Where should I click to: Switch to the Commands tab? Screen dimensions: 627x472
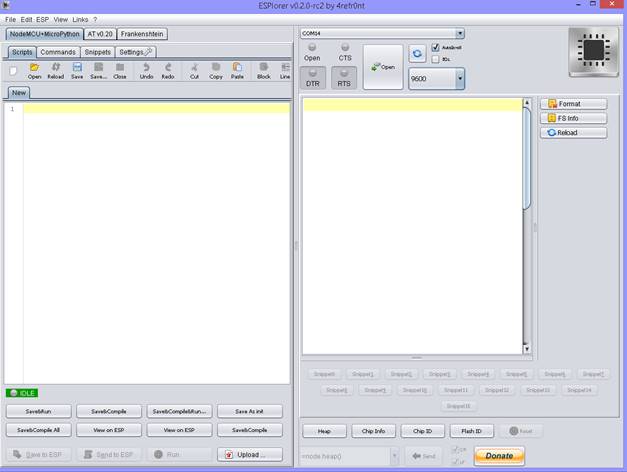point(58,52)
